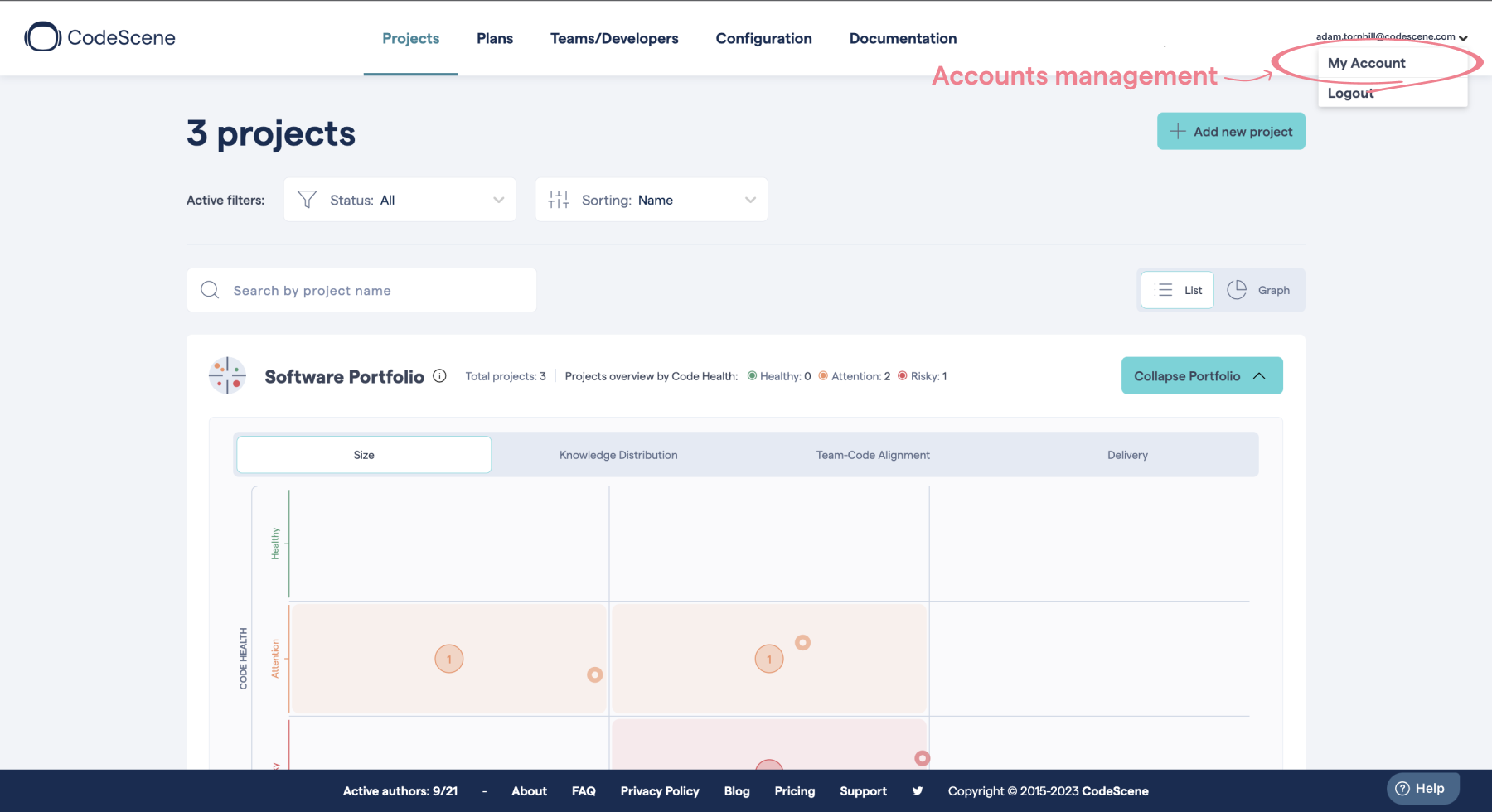Click the CodeScene logo
1492x812 pixels.
point(99,37)
